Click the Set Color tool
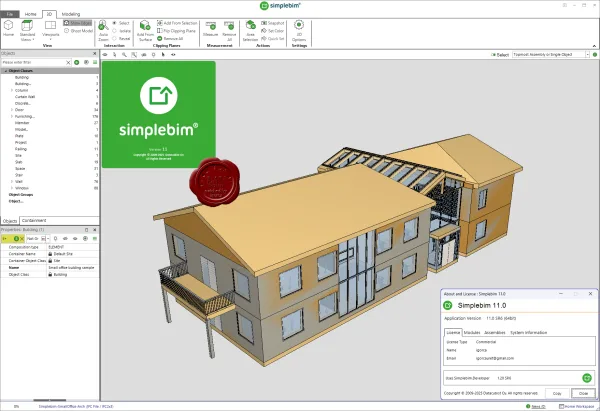The height and width of the screenshot is (411, 600). [x=273, y=31]
